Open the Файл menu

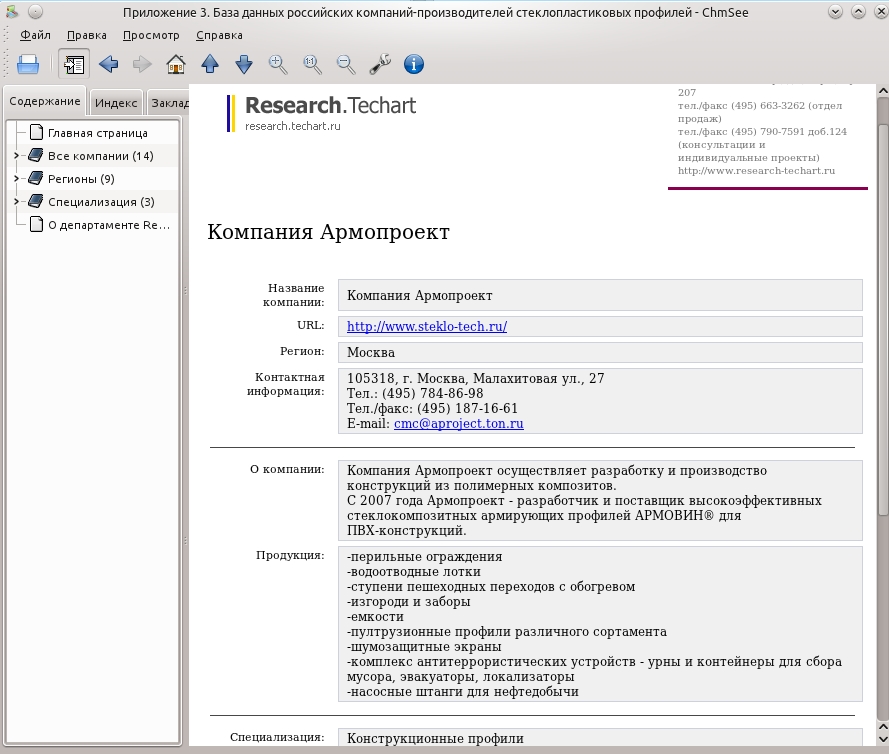point(35,35)
